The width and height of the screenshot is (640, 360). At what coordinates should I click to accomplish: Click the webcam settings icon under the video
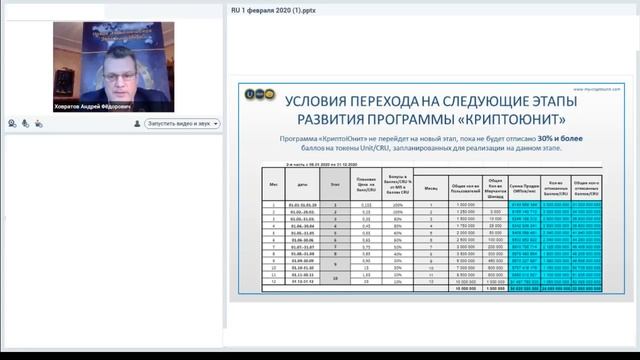(x=12, y=123)
